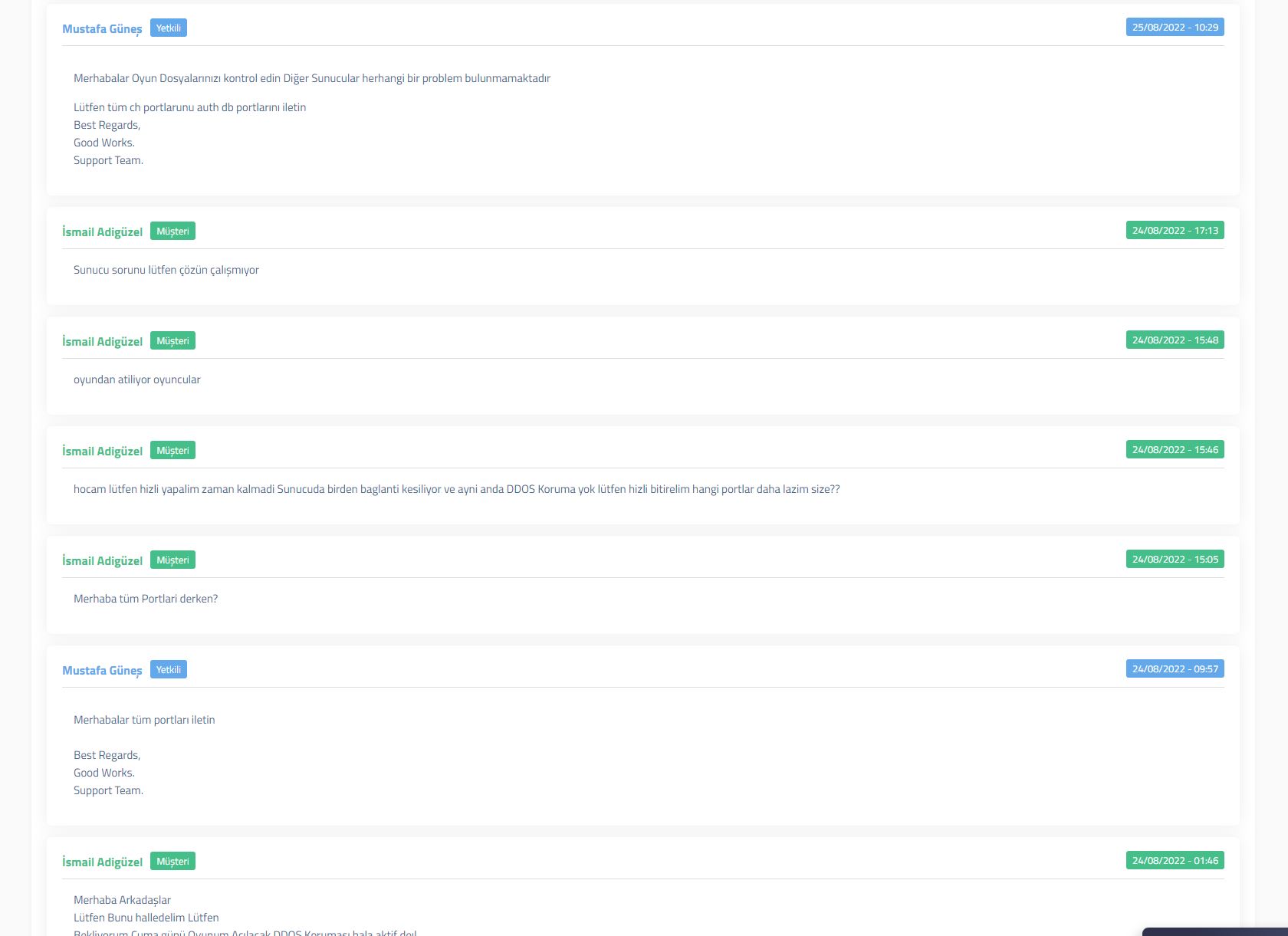Select text 'Merhabalar Oyun Dosyalarınızı kontrol edin'
1288x936 pixels.
tap(177, 78)
